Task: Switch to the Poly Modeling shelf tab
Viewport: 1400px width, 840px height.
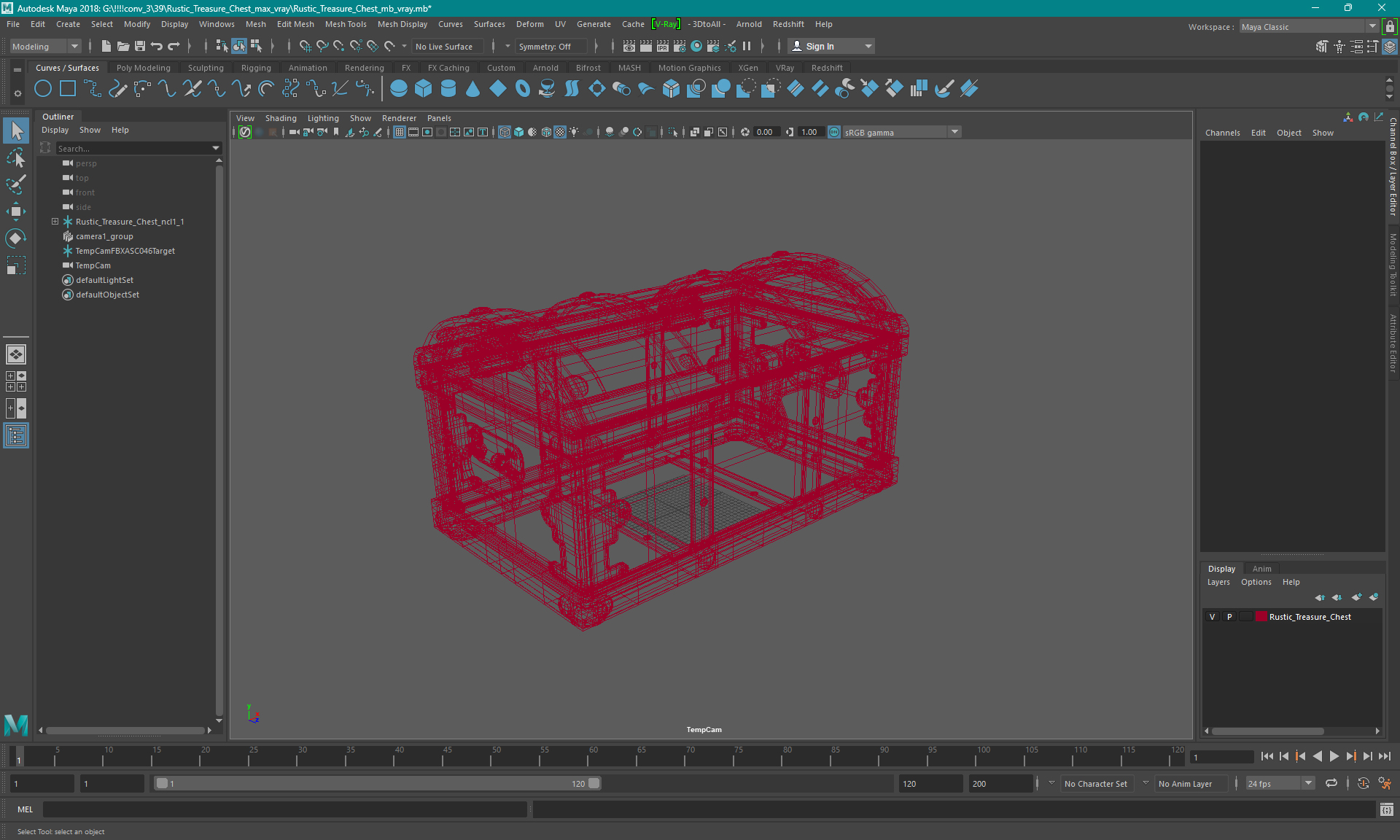Action: click(x=144, y=68)
